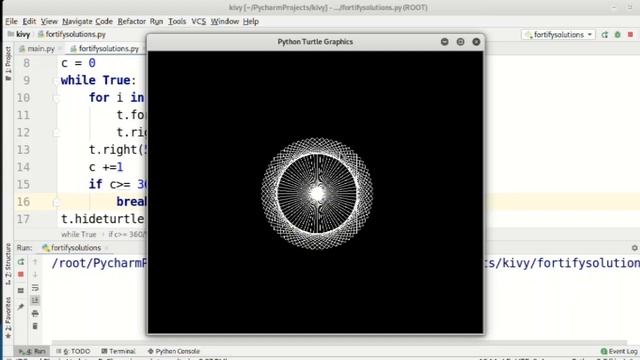Click red stop icon in top toolbar
This screenshot has width=640, height=360.
630,35
